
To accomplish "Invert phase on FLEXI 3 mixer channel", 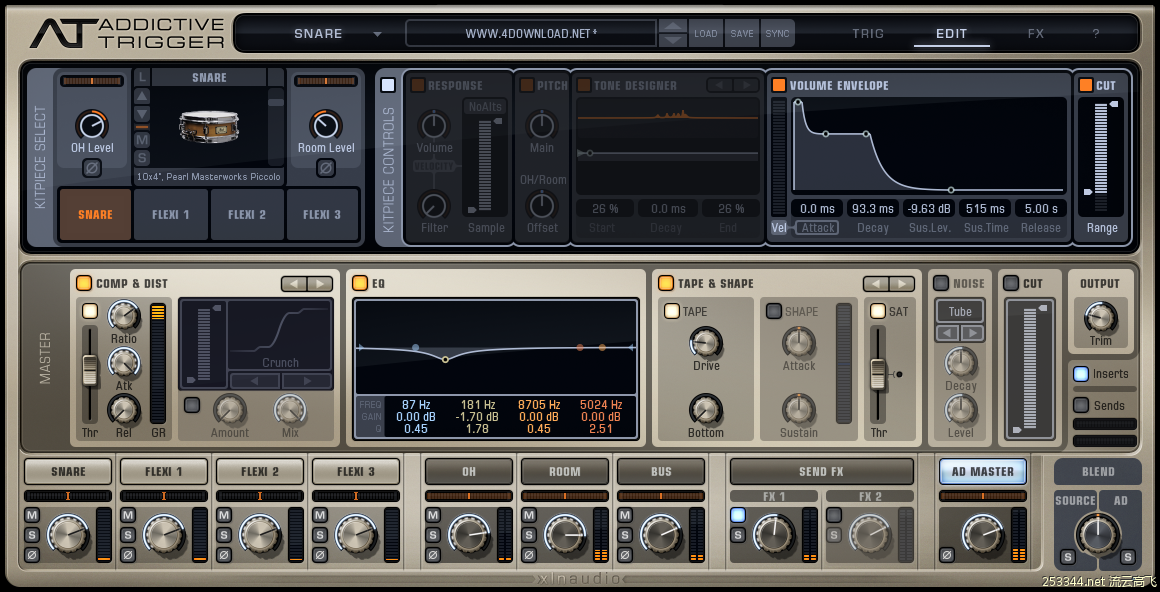I will coord(320,554).
